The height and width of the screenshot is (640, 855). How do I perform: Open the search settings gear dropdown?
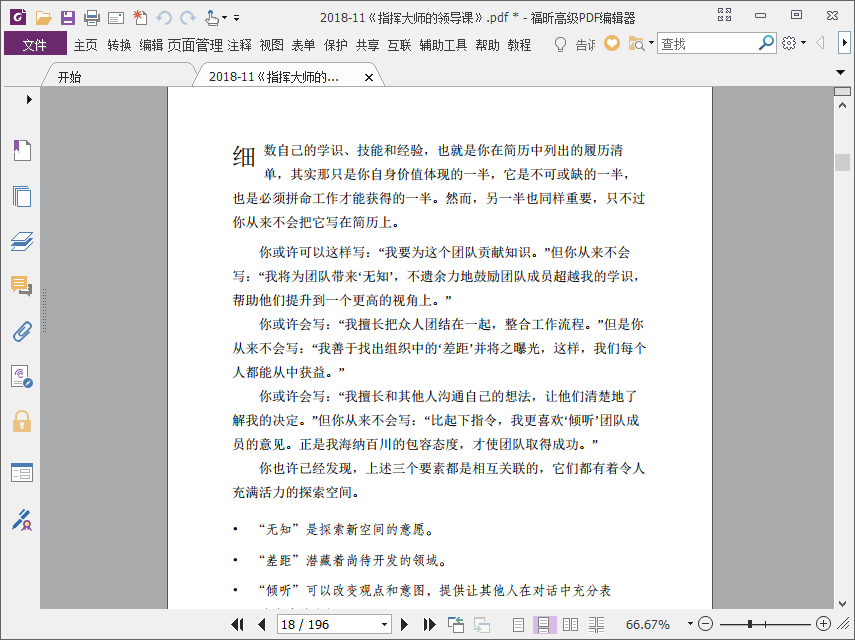(794, 43)
